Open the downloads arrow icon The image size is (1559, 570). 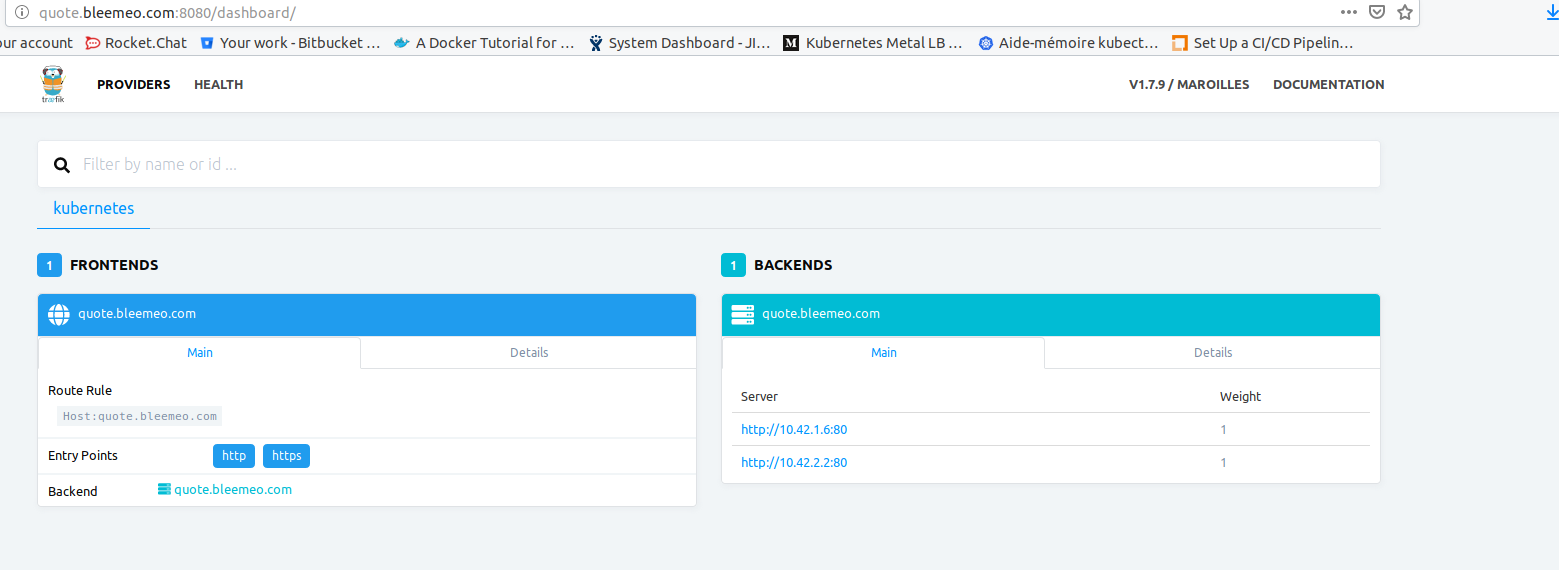tap(1552, 13)
